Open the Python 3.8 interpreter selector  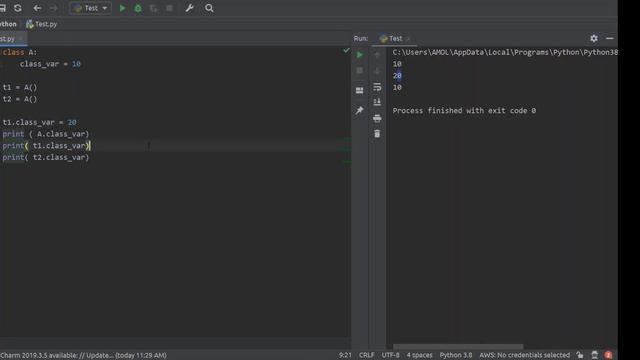point(456,355)
